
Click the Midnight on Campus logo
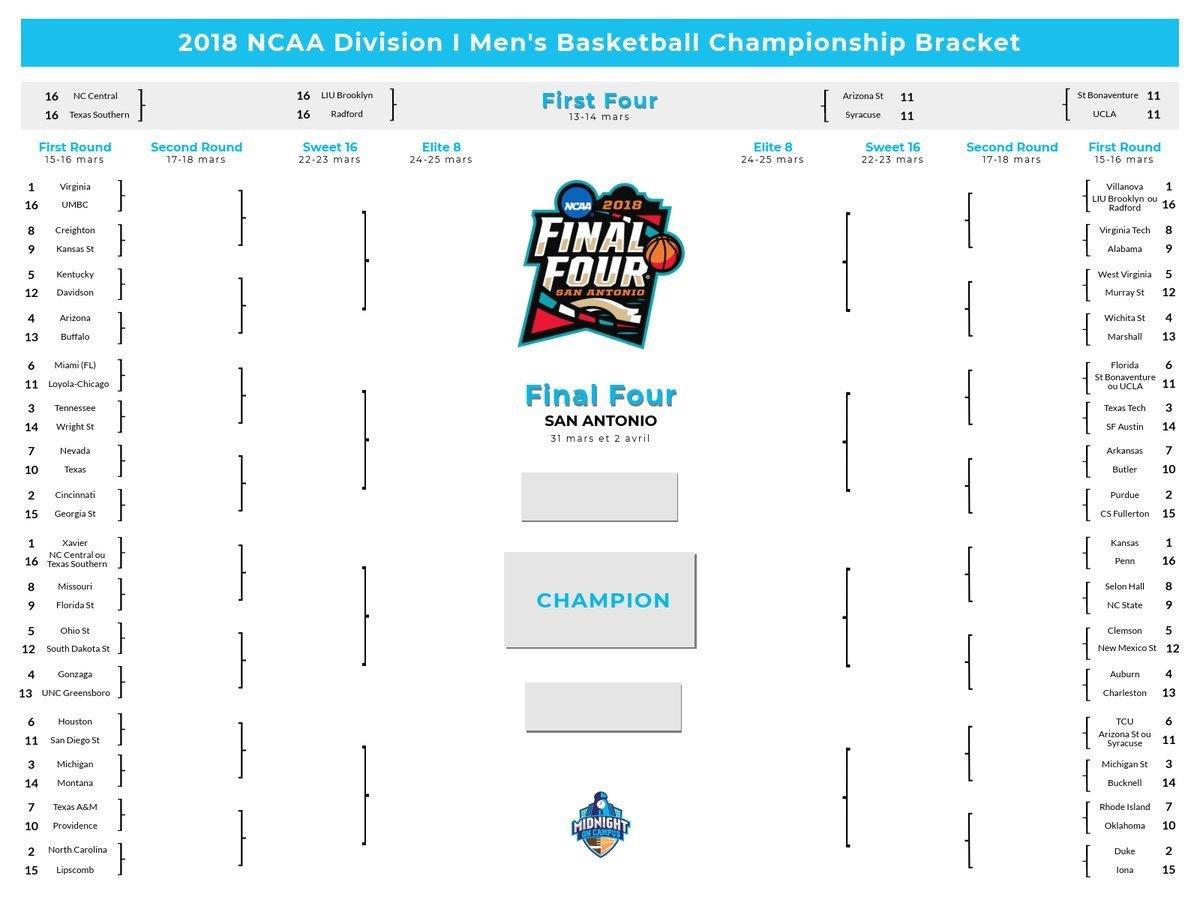pos(600,824)
